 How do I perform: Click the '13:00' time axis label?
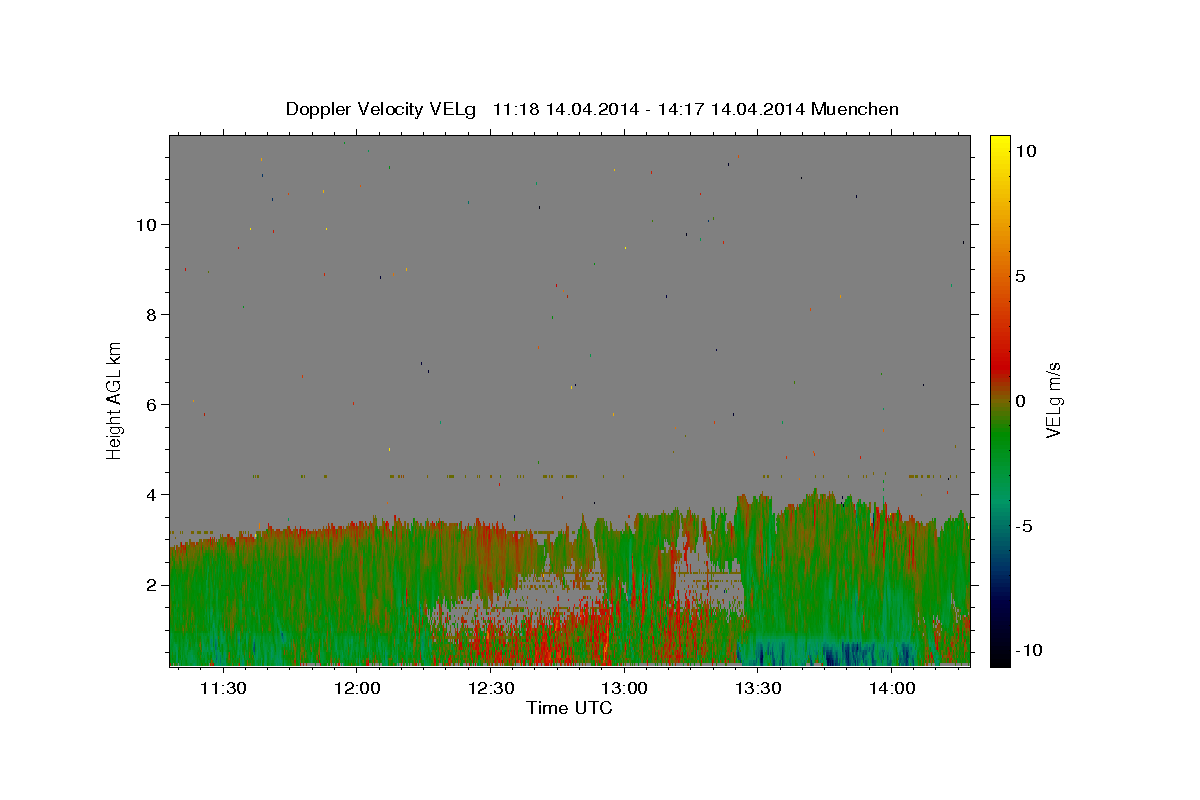coord(624,688)
